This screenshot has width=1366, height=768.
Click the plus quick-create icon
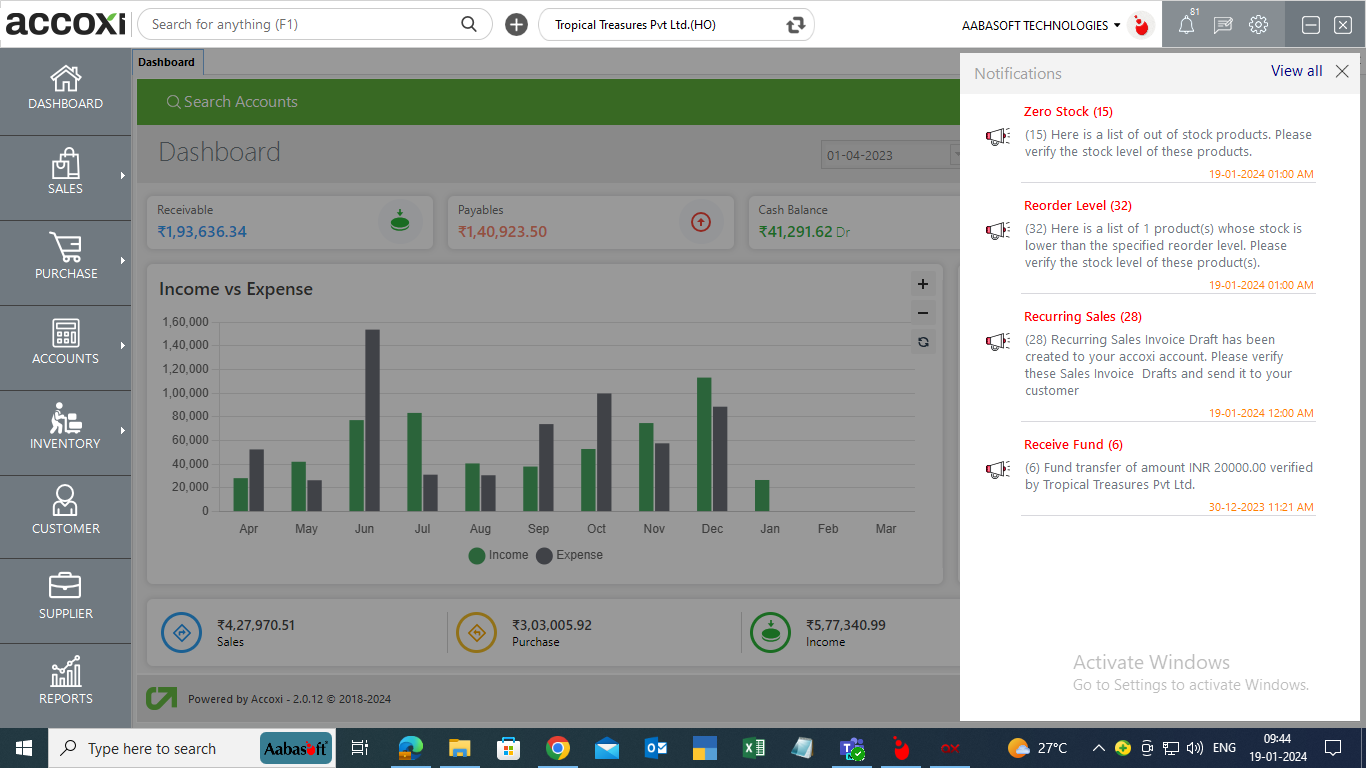[x=516, y=25]
